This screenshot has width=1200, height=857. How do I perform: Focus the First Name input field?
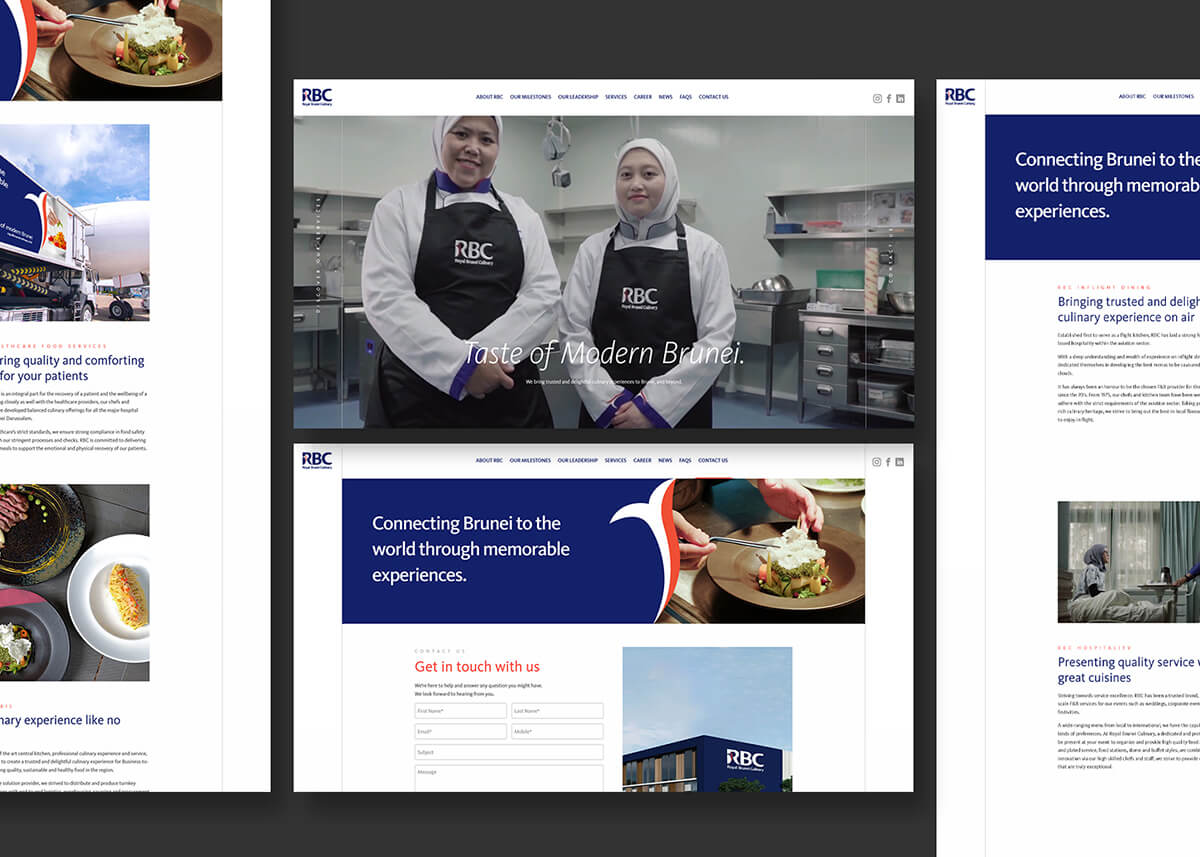pos(461,711)
